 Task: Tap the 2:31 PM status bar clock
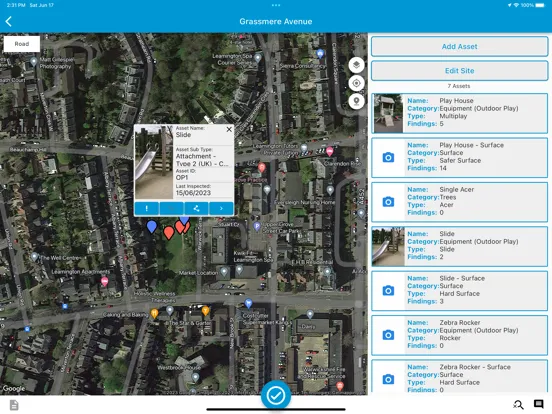coord(16,5)
